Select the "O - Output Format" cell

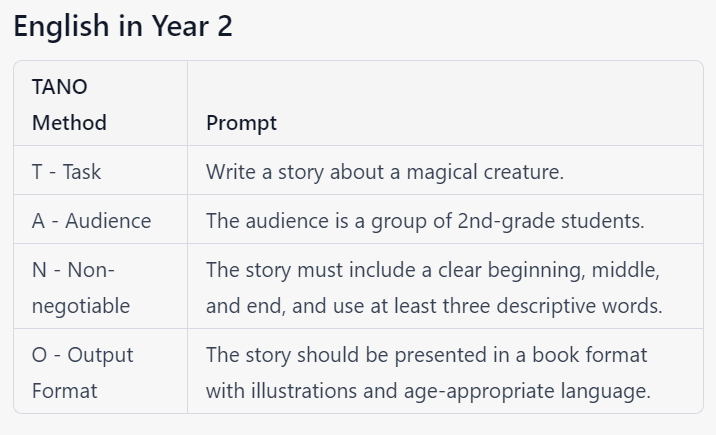click(x=82, y=373)
